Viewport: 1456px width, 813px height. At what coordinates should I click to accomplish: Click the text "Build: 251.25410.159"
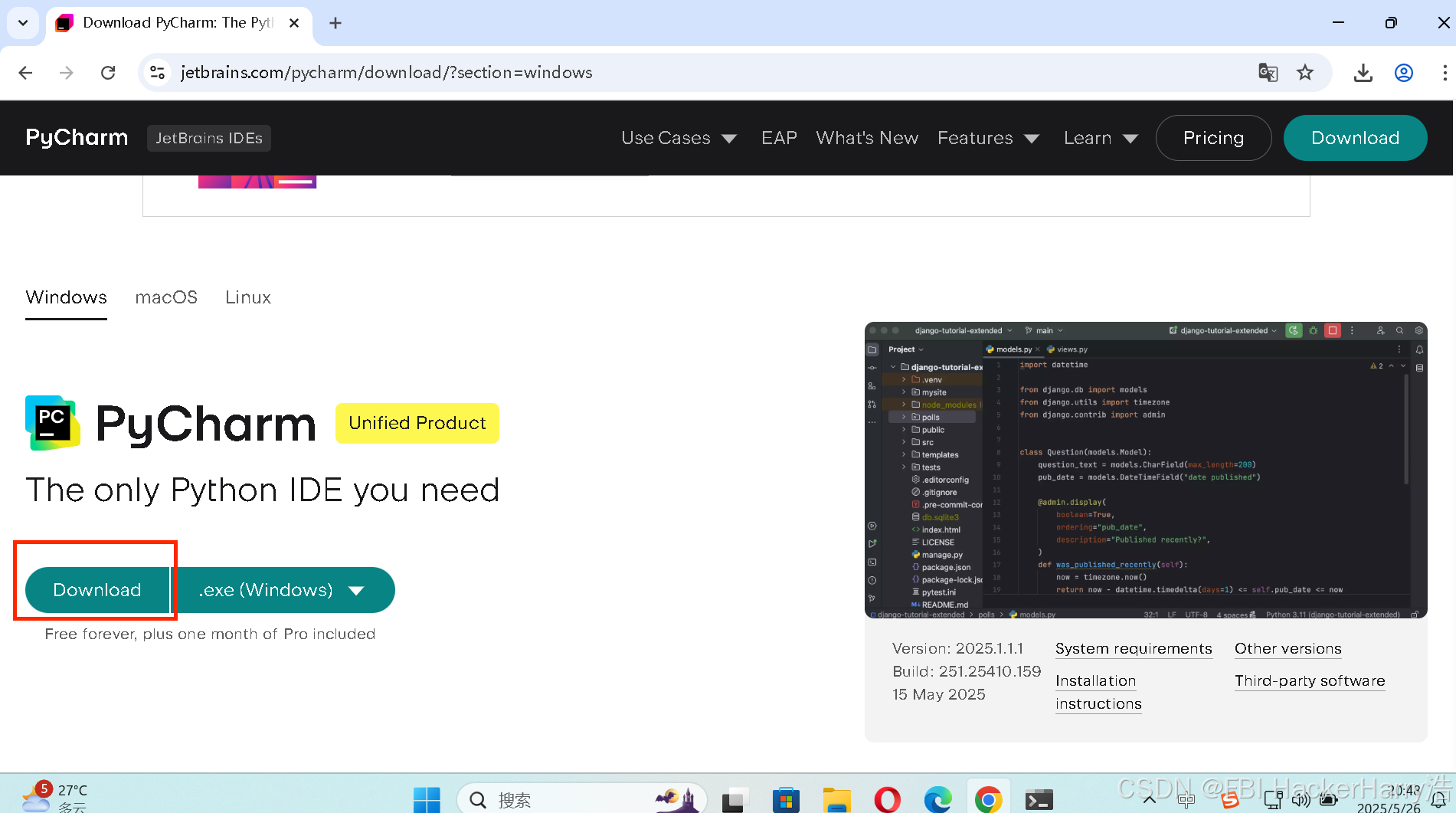(967, 672)
